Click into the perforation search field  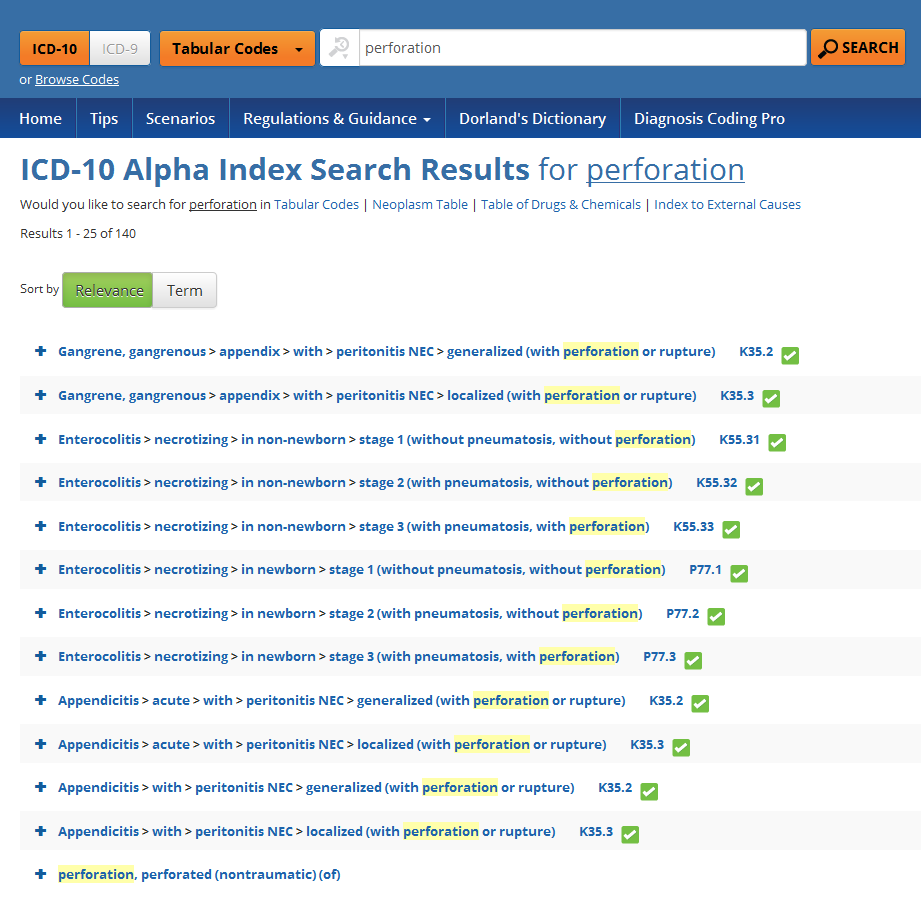point(580,48)
